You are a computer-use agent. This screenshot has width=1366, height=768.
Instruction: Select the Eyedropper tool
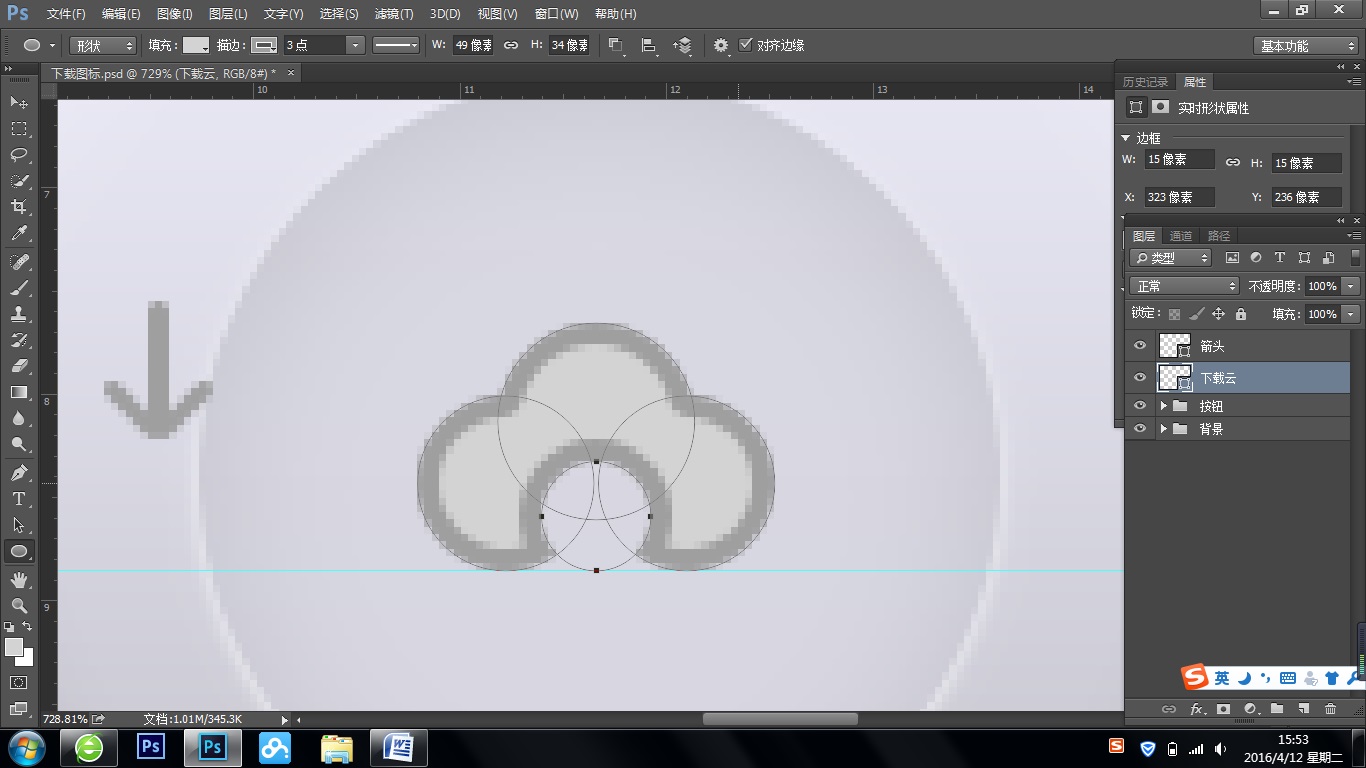coord(19,233)
